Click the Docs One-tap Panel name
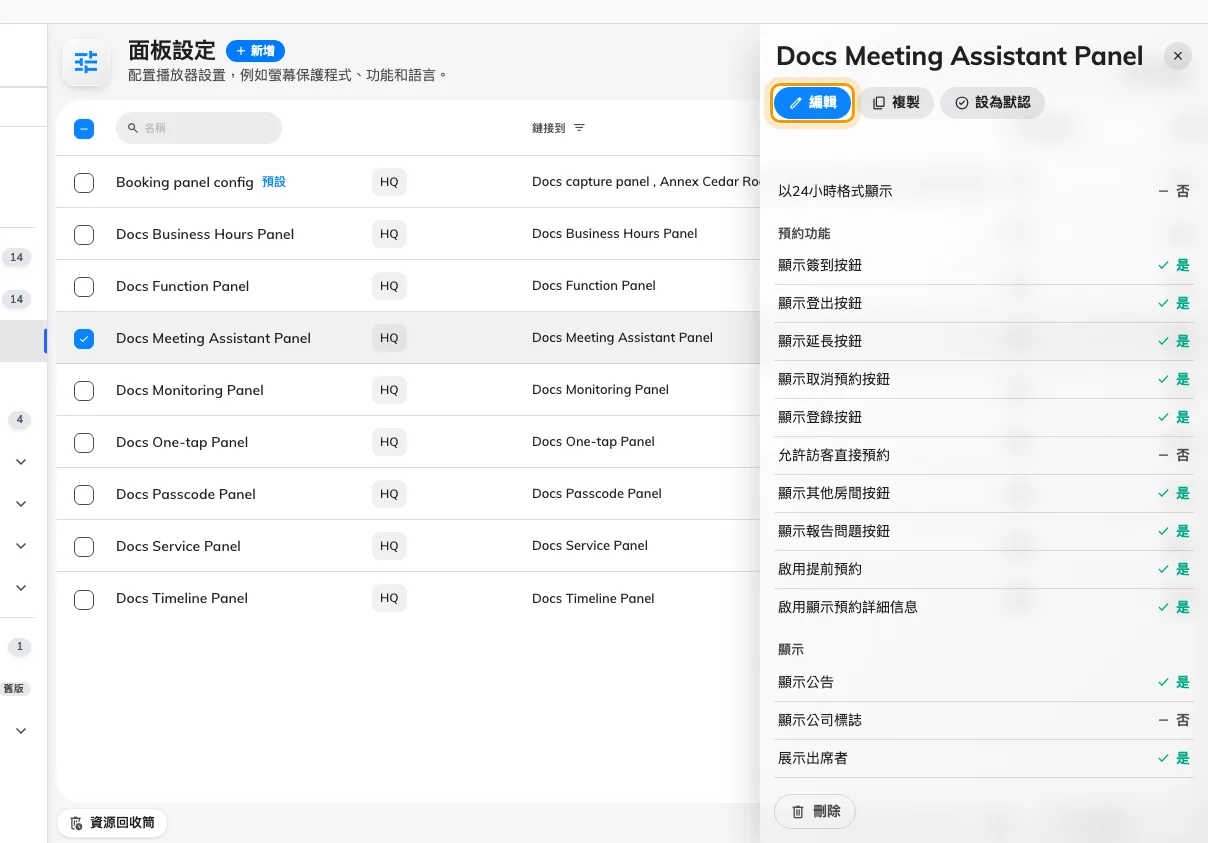The width and height of the screenshot is (1208, 843). [x=182, y=442]
